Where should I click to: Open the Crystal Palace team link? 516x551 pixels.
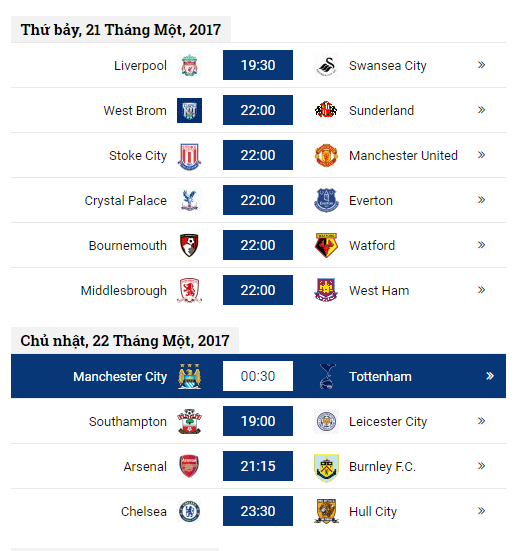click(x=125, y=201)
